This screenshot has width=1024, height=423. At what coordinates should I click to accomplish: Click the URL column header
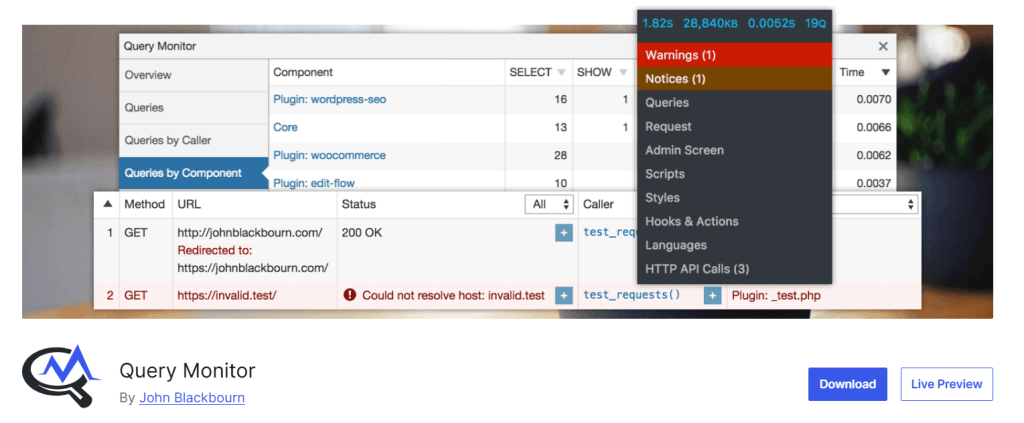pyautogui.click(x=189, y=204)
